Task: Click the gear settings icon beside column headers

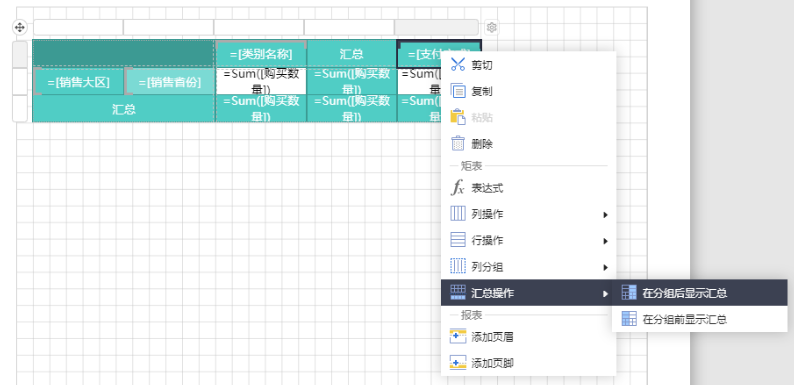Action: [491, 27]
